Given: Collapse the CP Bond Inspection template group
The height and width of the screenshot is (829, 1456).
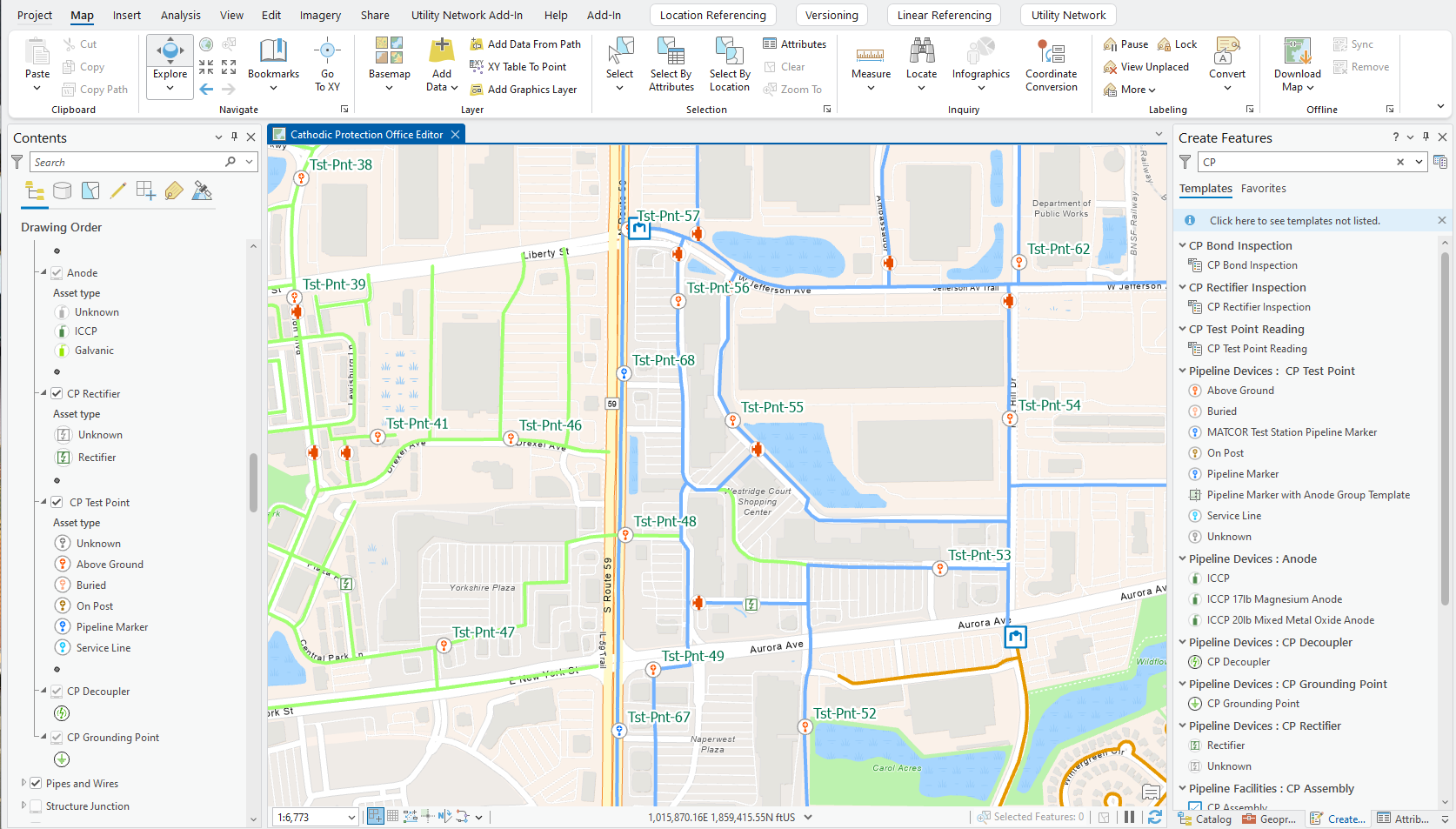Looking at the screenshot, I should 1183,245.
